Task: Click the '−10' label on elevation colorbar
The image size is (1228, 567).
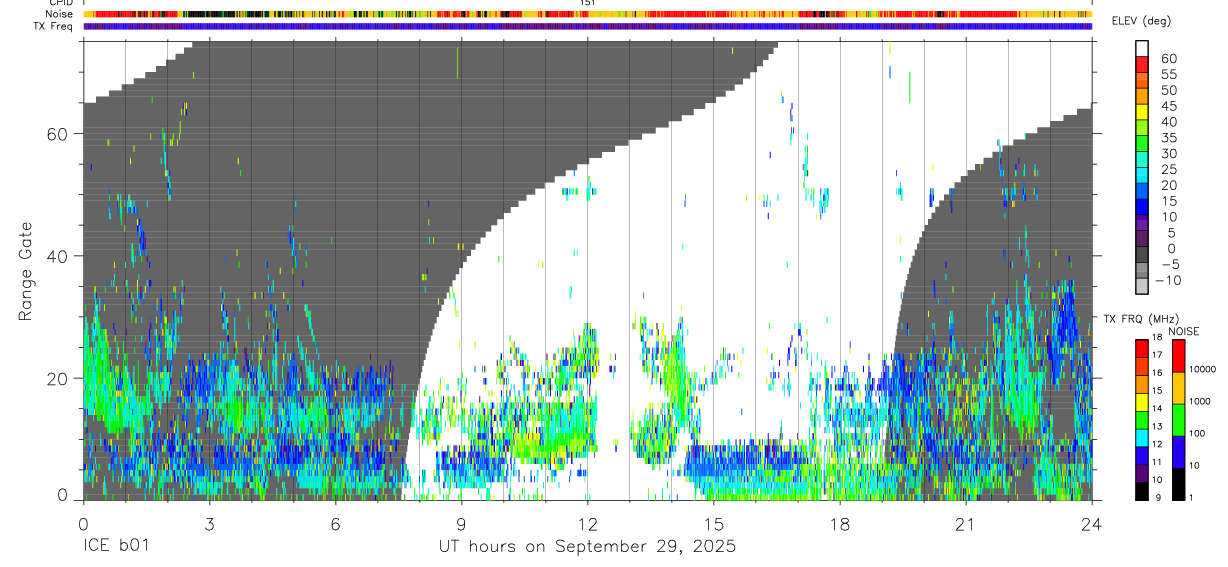Action: pyautogui.click(x=1168, y=281)
